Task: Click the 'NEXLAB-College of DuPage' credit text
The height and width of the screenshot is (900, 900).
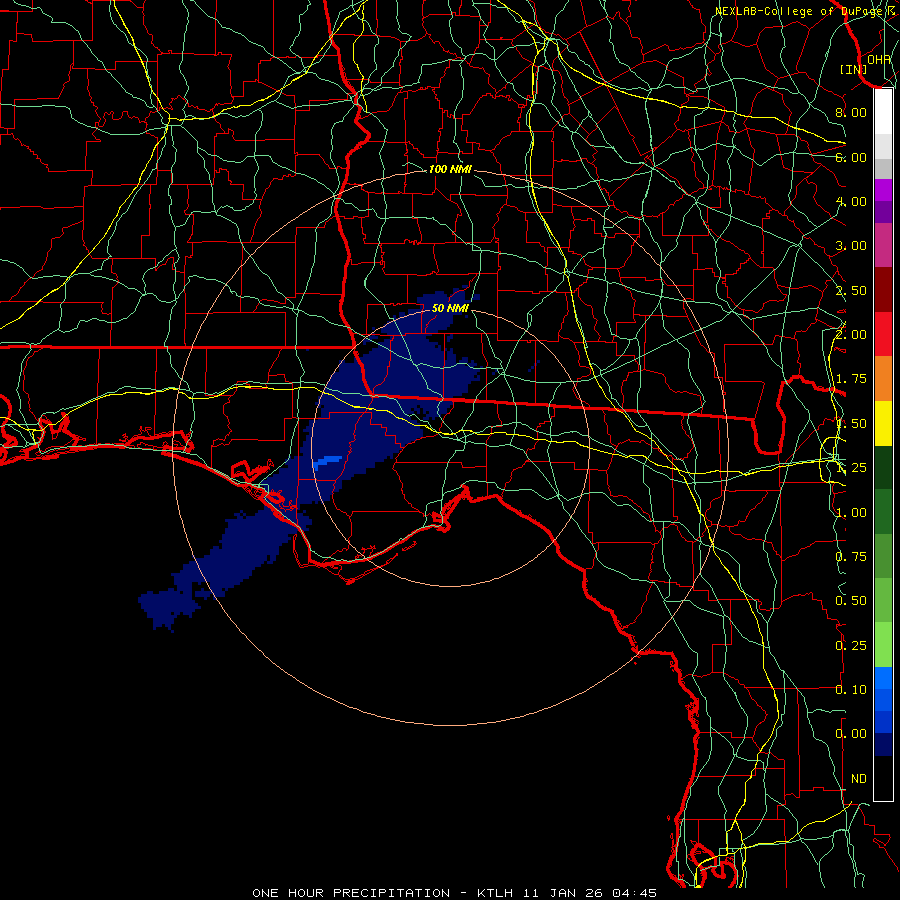Action: 800,11
